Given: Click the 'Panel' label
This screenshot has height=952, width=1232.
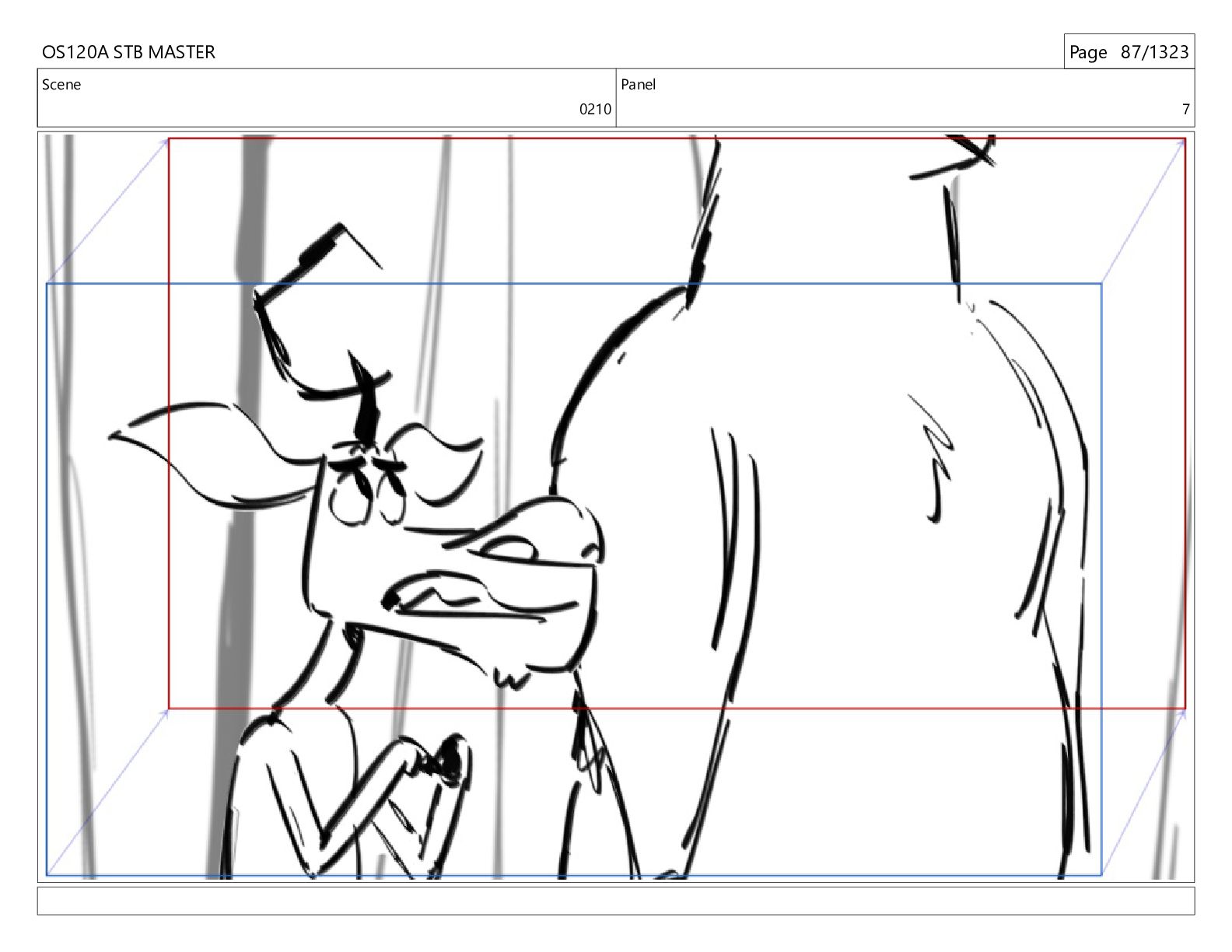Looking at the screenshot, I should click(x=639, y=85).
